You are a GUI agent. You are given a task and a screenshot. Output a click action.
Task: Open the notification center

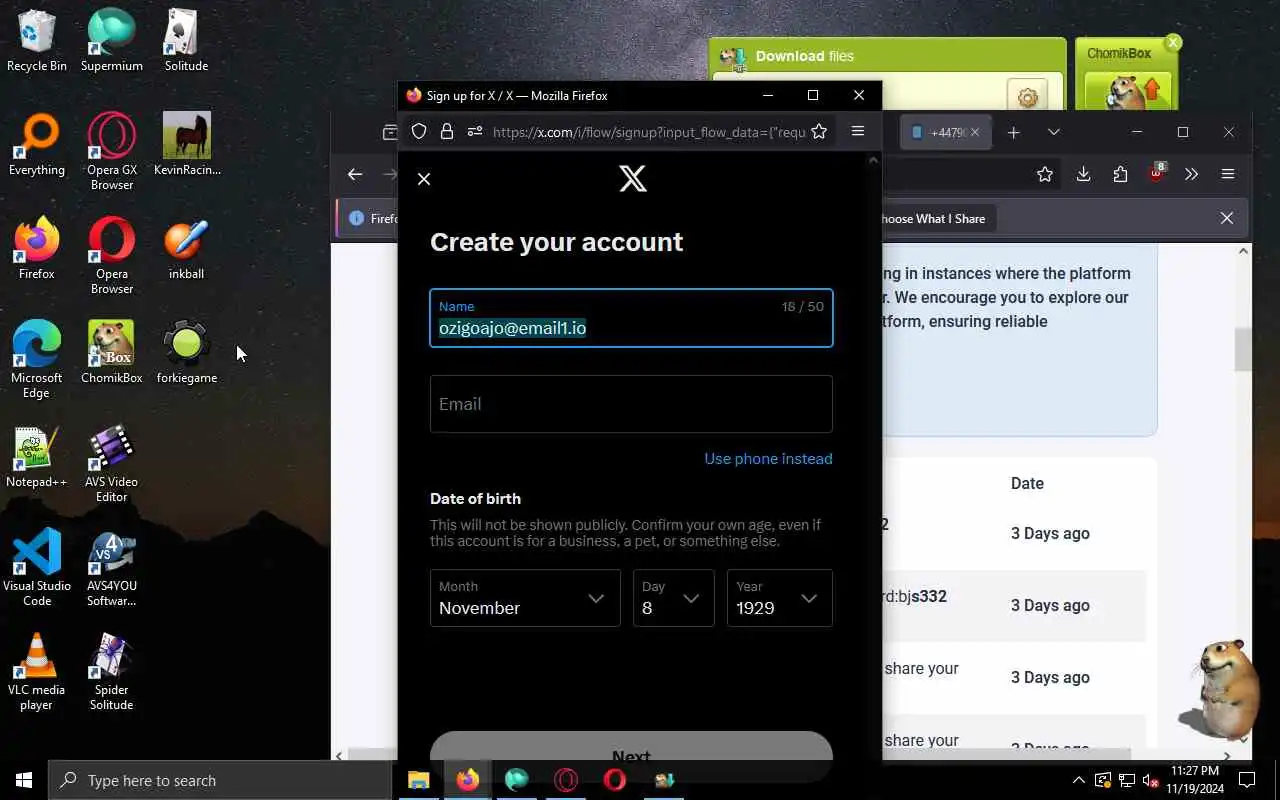(x=1247, y=780)
